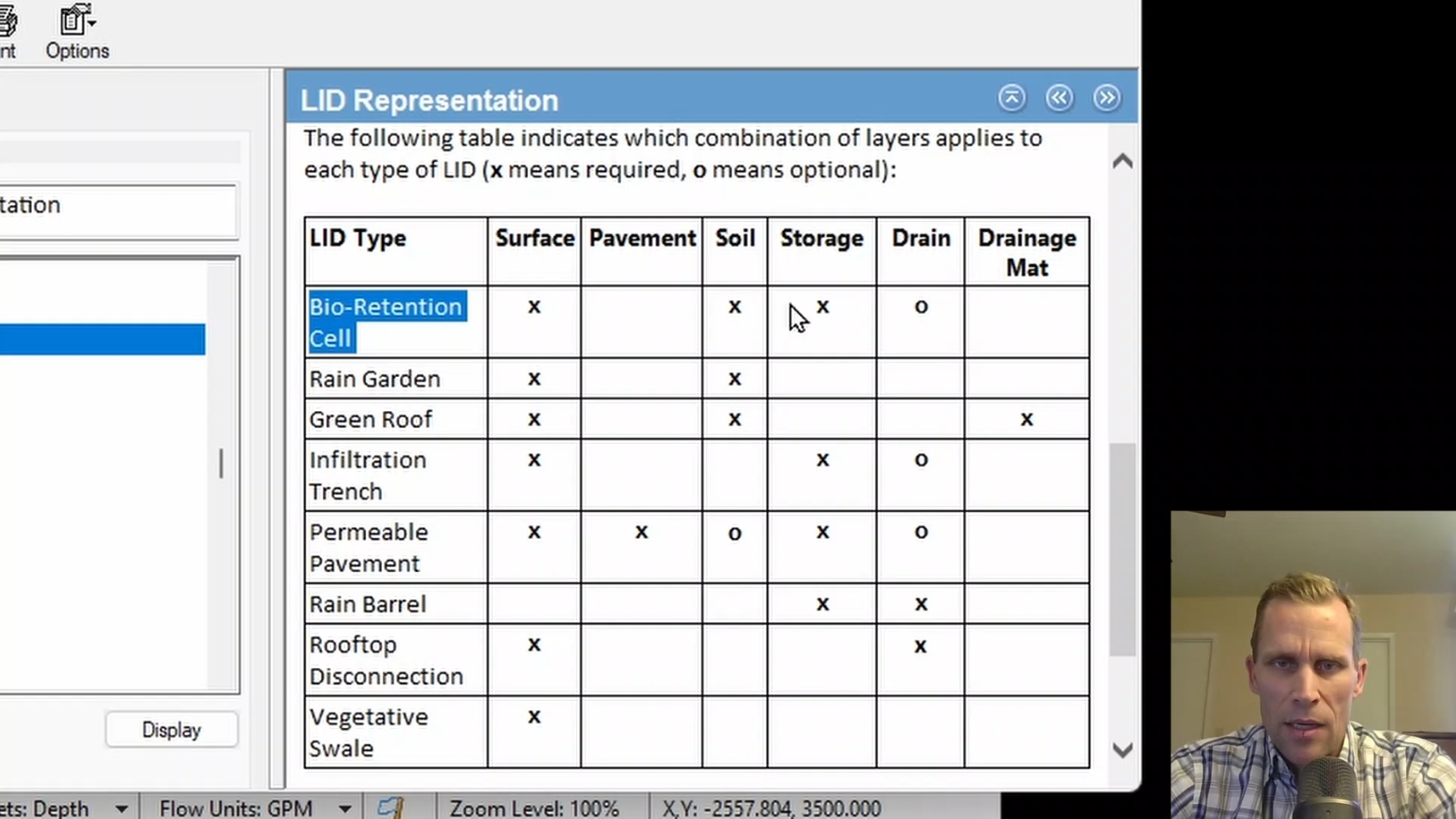Image resolution: width=1456 pixels, height=819 pixels.
Task: Click Rain Barrel Drain x cell
Action: [x=921, y=604]
